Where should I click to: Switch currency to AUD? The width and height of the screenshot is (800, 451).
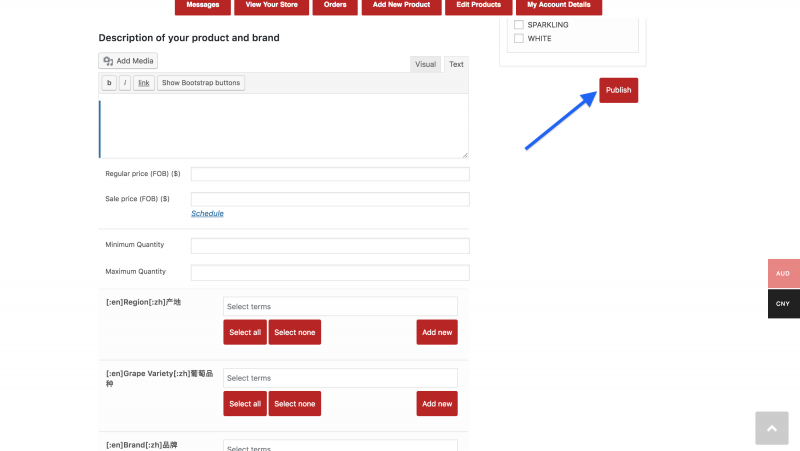click(x=784, y=273)
